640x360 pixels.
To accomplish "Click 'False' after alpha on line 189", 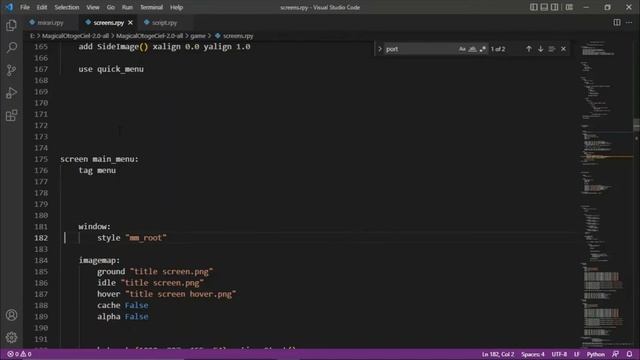I will [x=137, y=317].
